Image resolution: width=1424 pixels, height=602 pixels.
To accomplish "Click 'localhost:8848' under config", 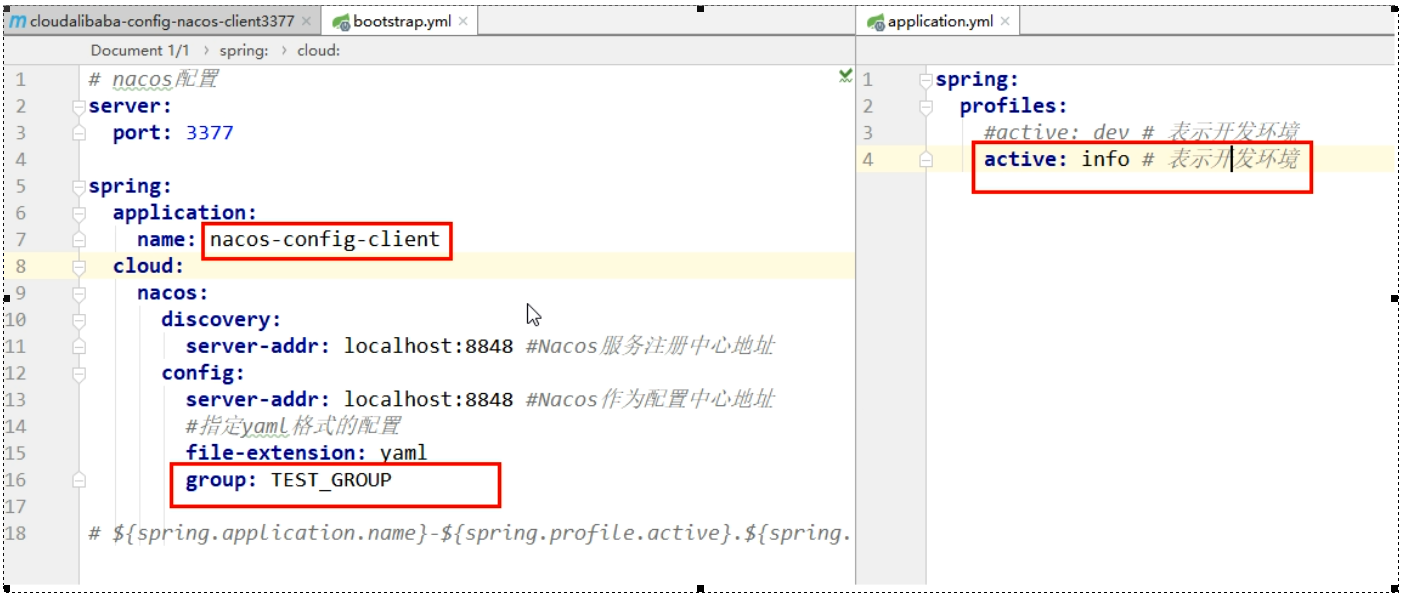I will coord(428,399).
